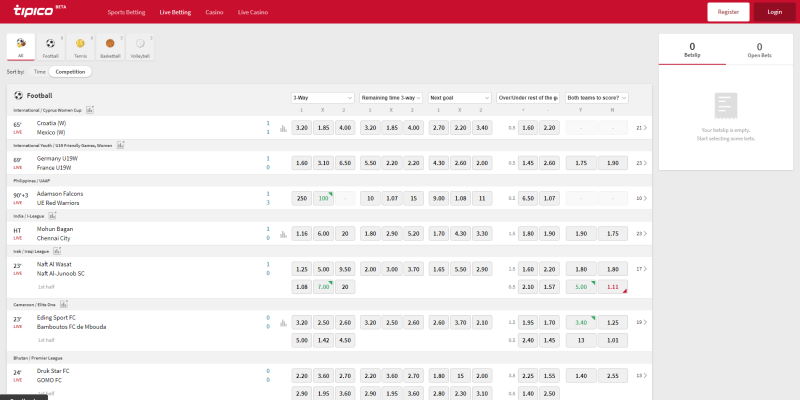The image size is (800, 400).
Task: Open Bamboutos FC de Mbouda match
Action: [71, 327]
